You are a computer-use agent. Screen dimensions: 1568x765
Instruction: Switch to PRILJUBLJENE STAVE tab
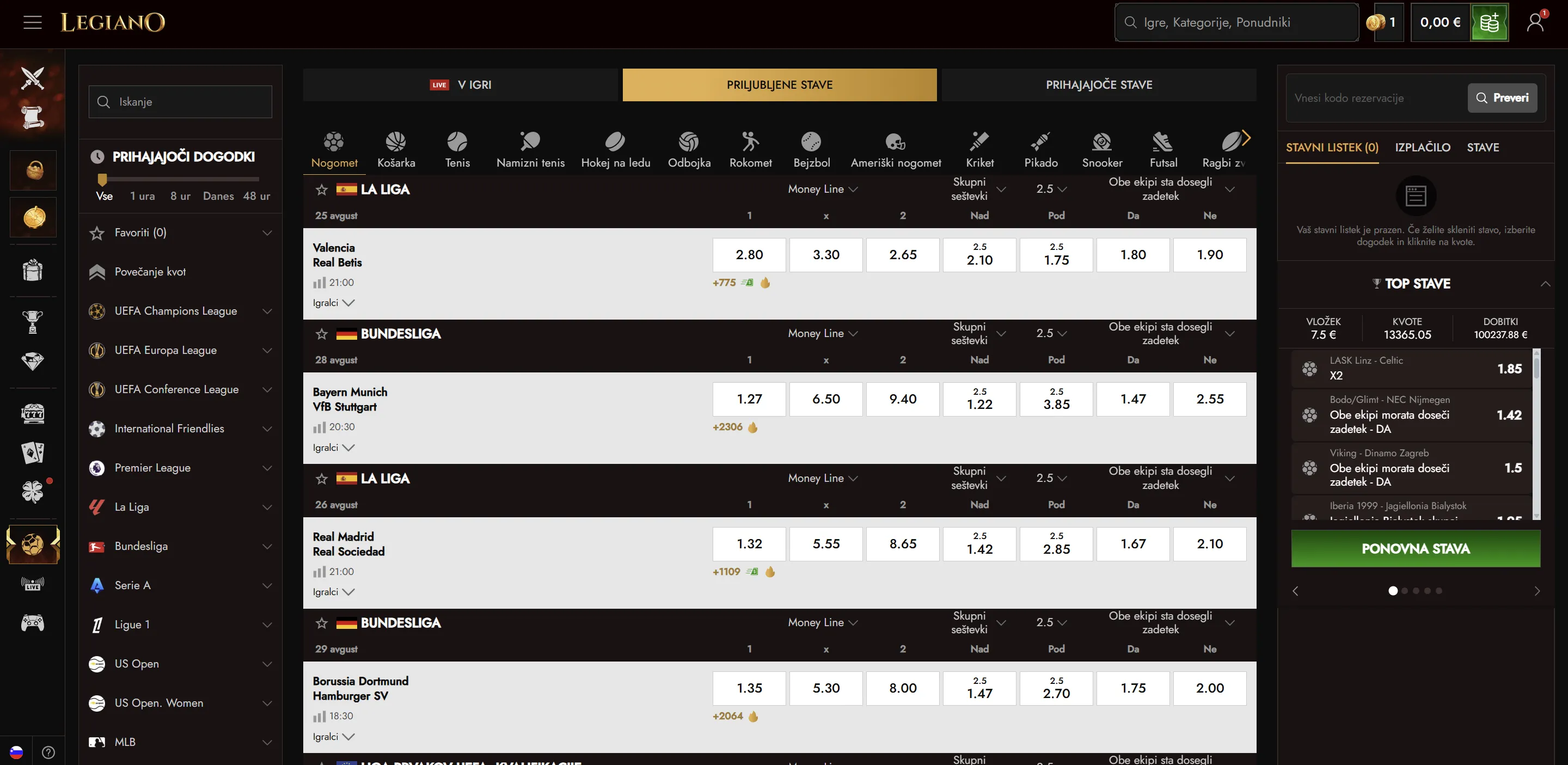click(779, 84)
